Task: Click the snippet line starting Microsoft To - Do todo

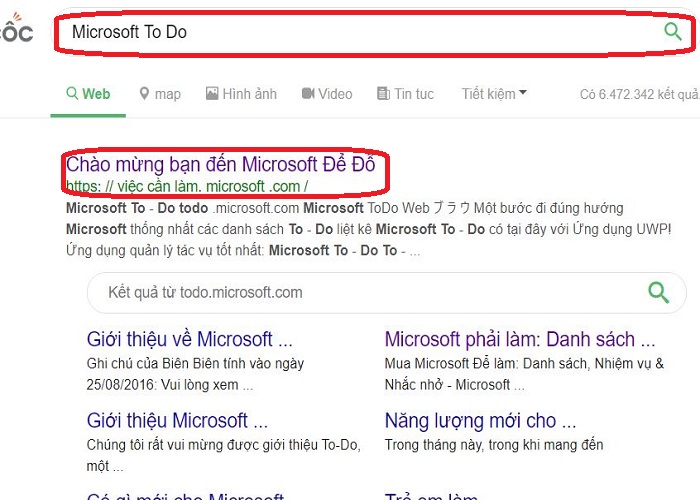Action: point(345,208)
